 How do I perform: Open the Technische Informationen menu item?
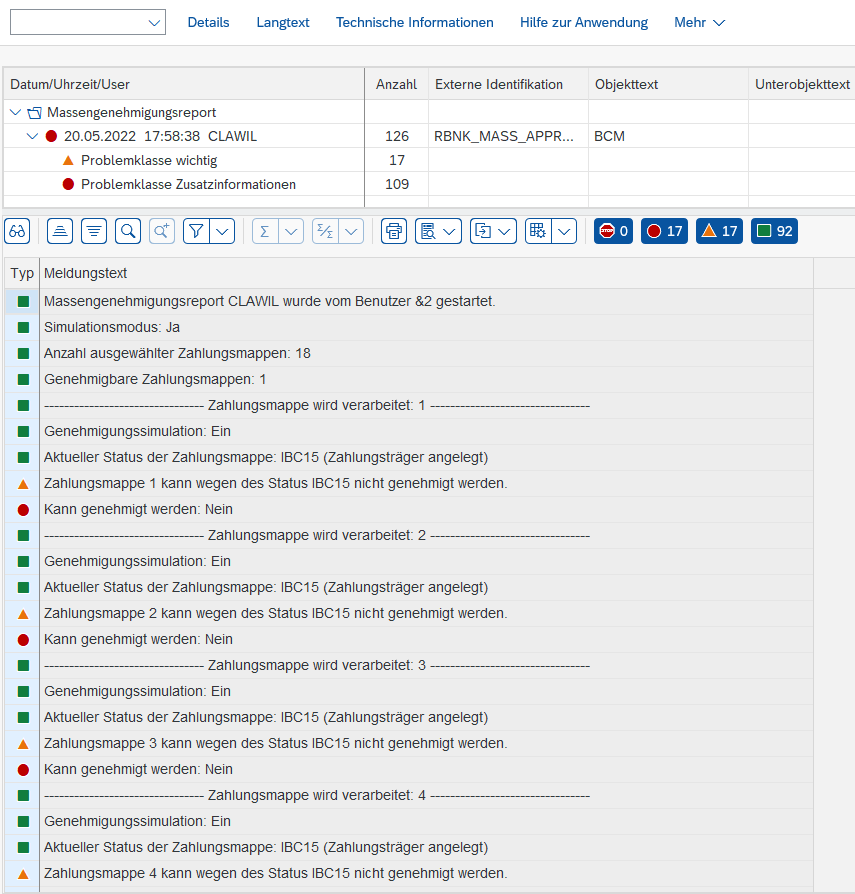(414, 22)
